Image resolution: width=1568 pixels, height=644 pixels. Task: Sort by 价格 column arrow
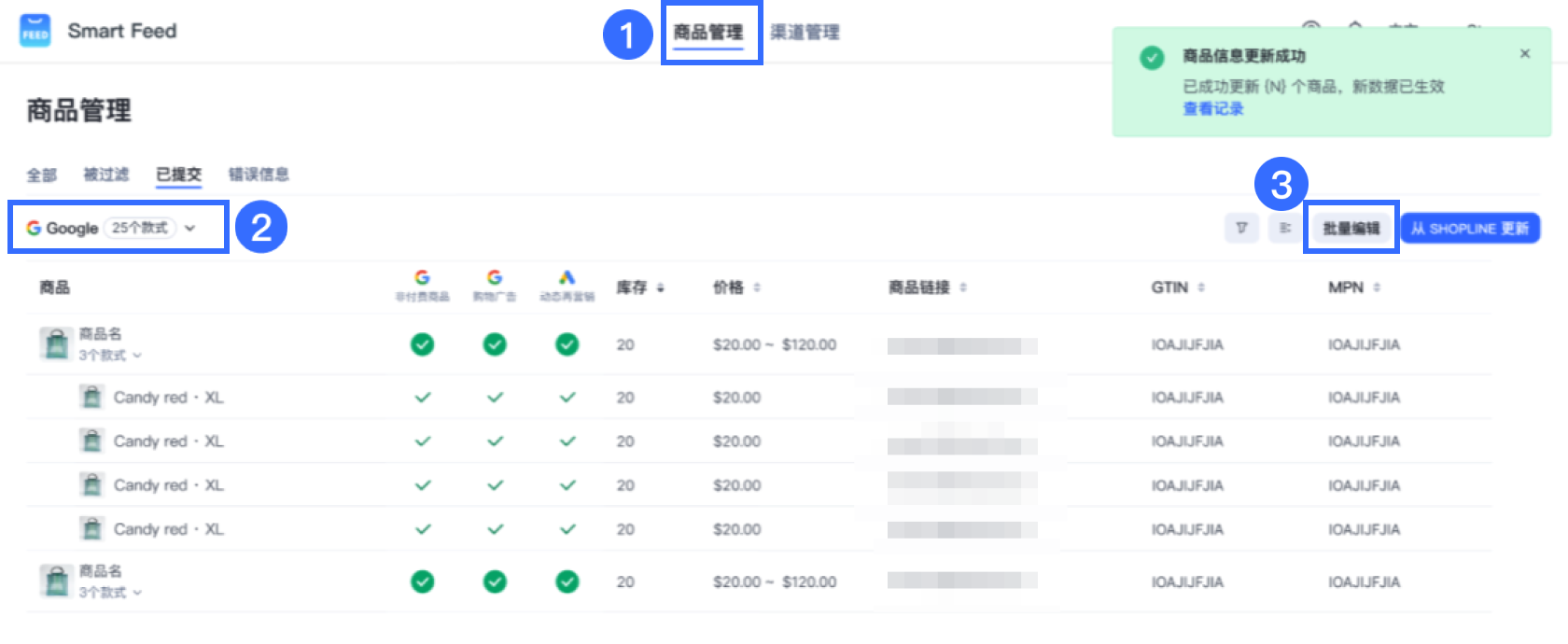pyautogui.click(x=757, y=287)
